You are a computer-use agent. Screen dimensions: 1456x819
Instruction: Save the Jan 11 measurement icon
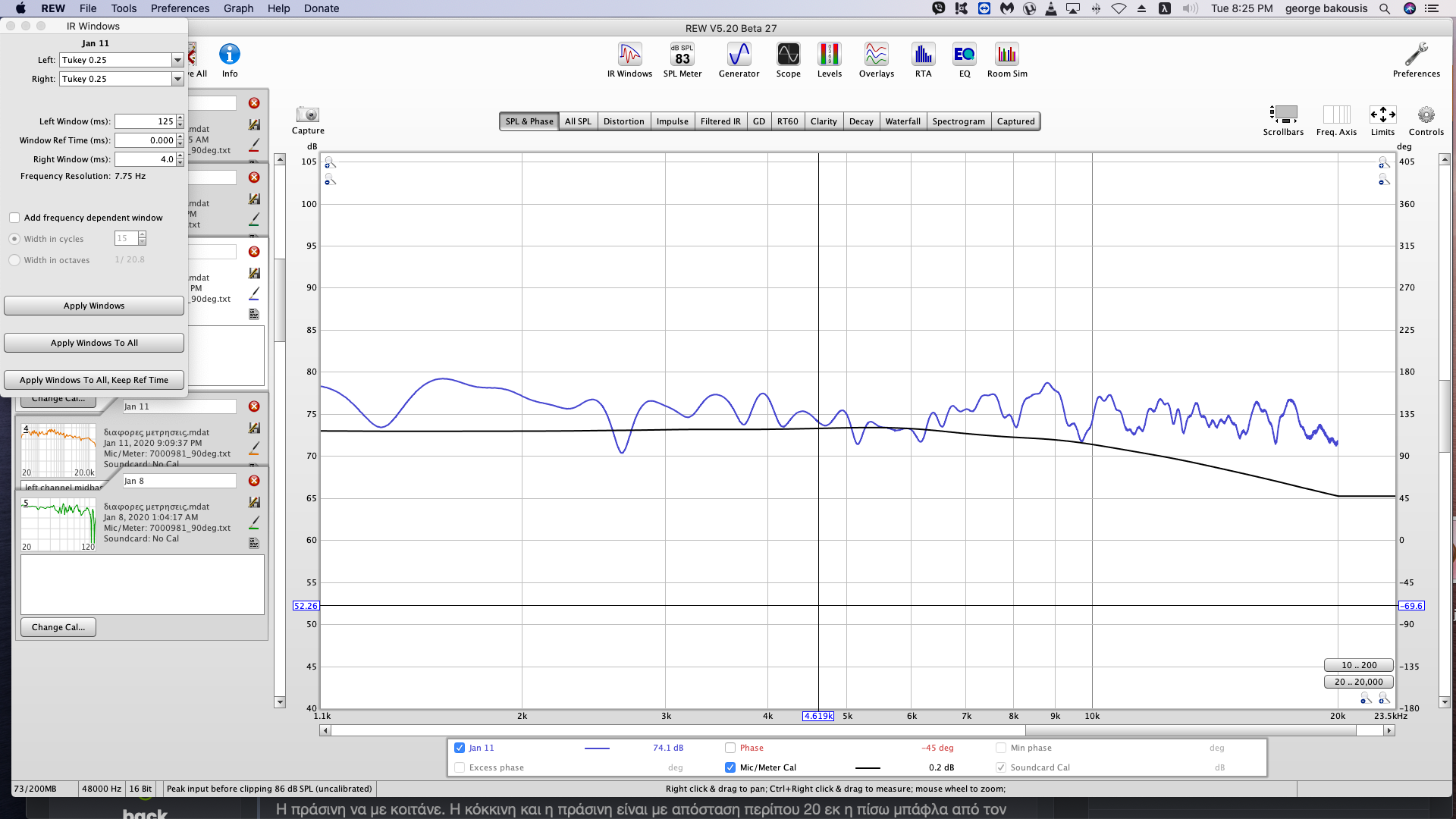tap(254, 428)
